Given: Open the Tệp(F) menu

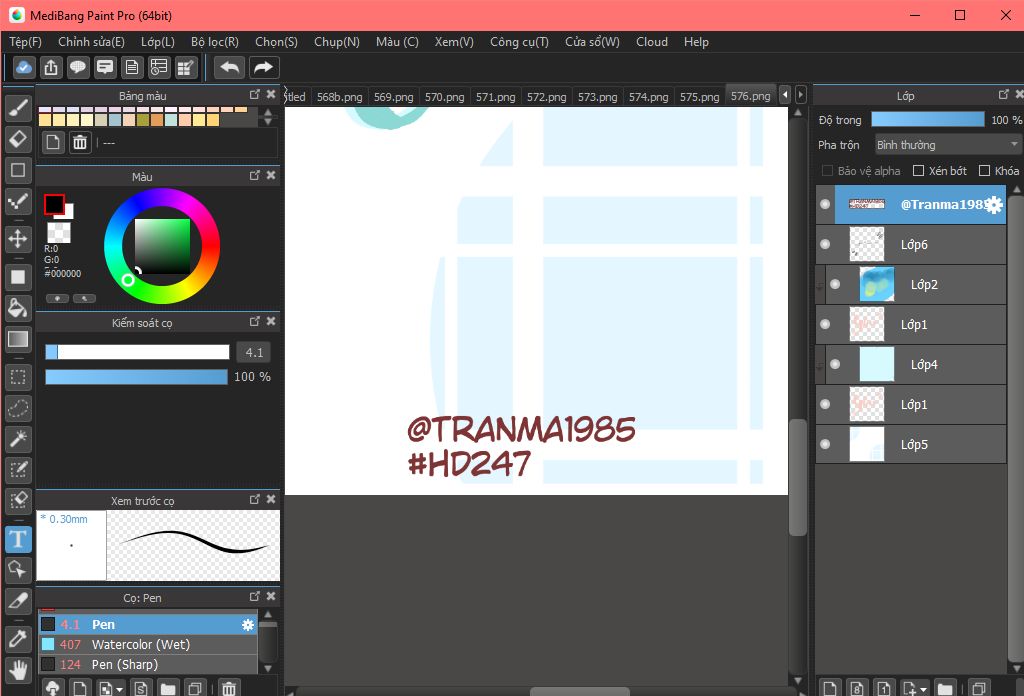Looking at the screenshot, I should point(25,42).
